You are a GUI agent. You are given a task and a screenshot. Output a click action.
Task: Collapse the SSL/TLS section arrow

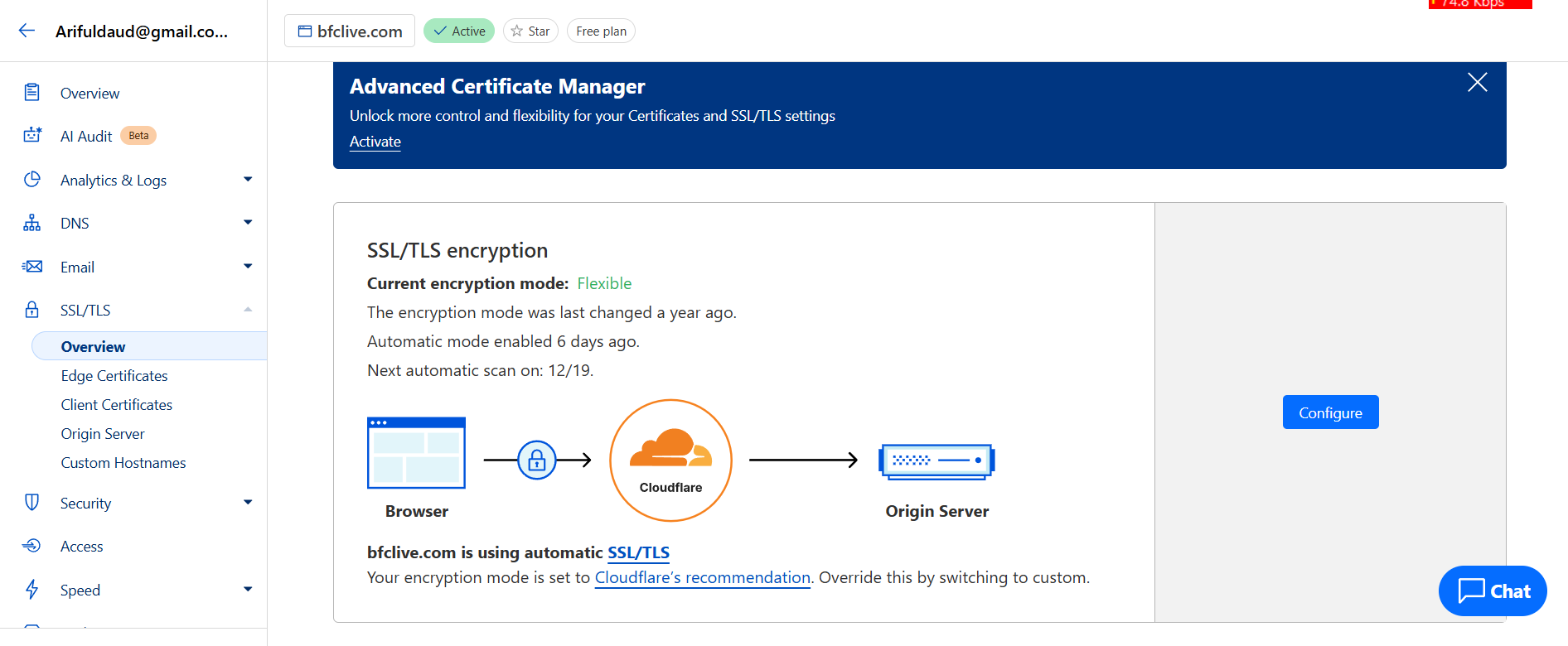click(248, 309)
